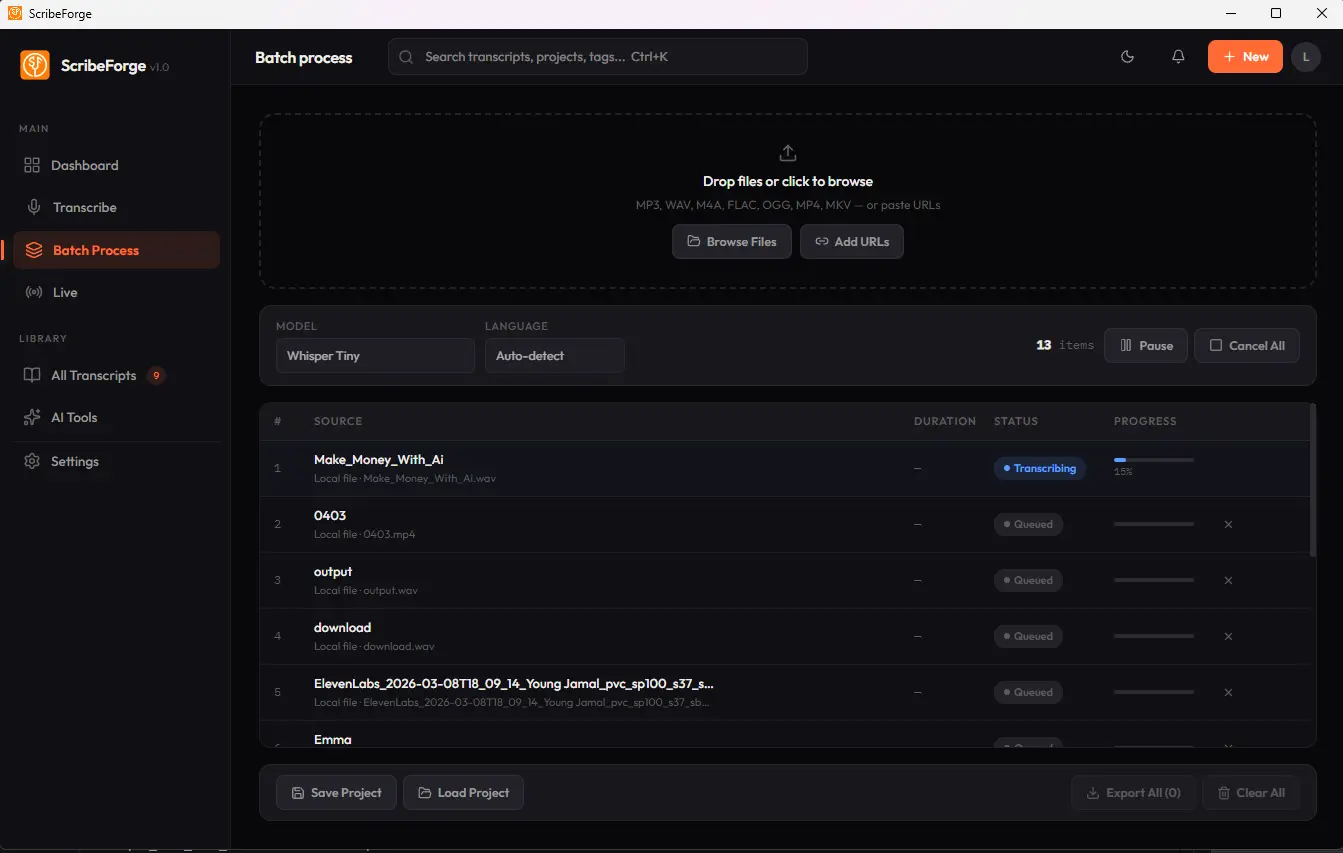1343x853 pixels.
Task: Toggle dark mode with the moon icon
Action: pyautogui.click(x=1127, y=57)
